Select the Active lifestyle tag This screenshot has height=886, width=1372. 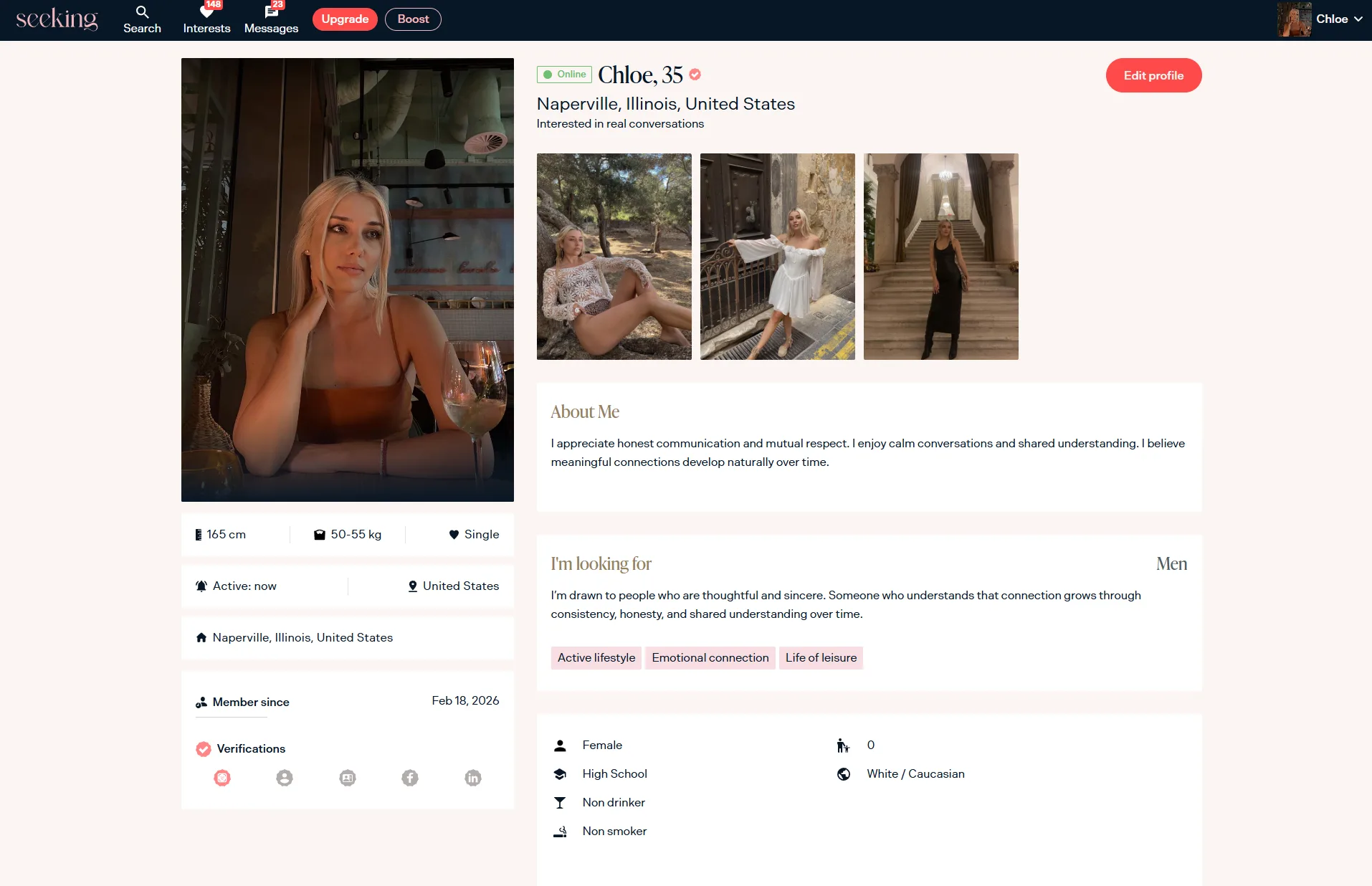596,658
